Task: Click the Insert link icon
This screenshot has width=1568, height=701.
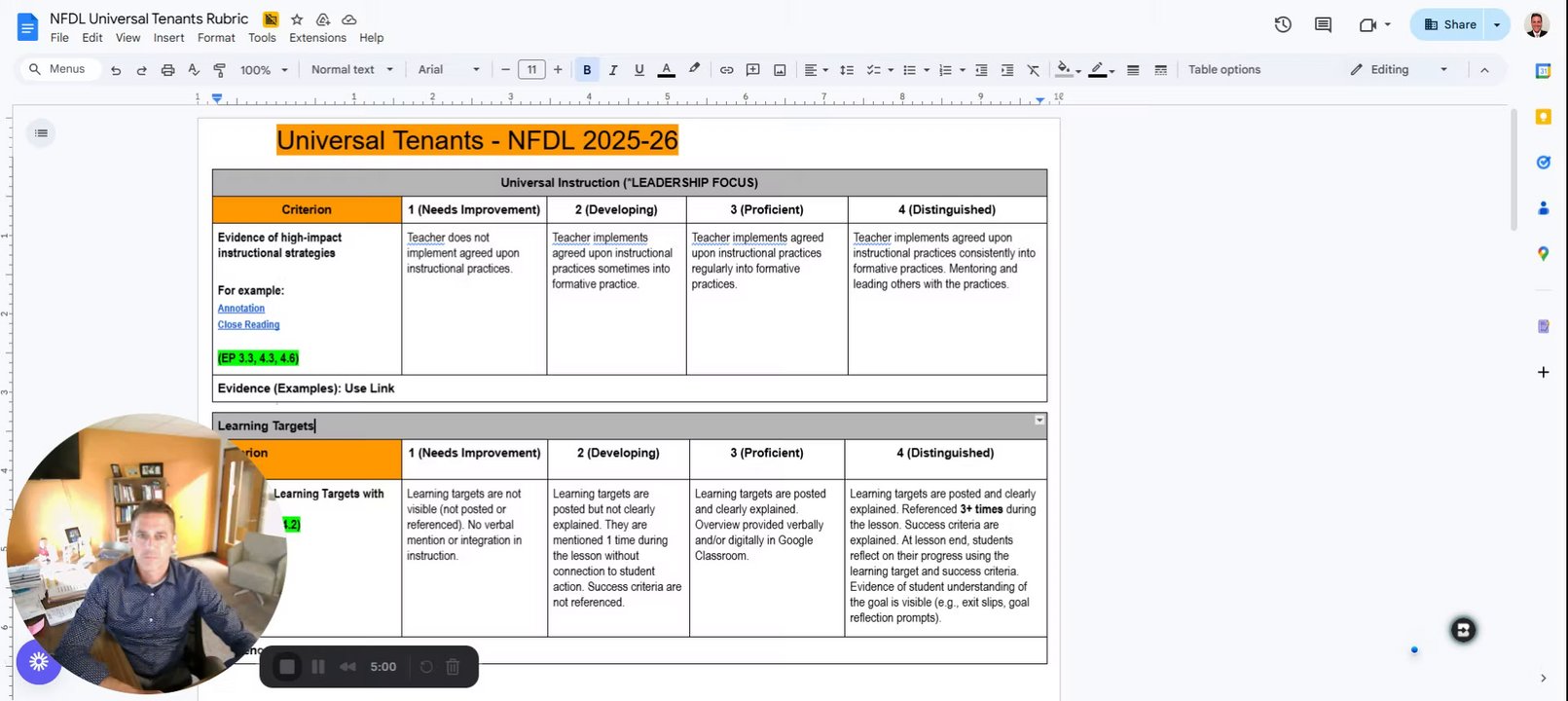Action: [x=726, y=70]
